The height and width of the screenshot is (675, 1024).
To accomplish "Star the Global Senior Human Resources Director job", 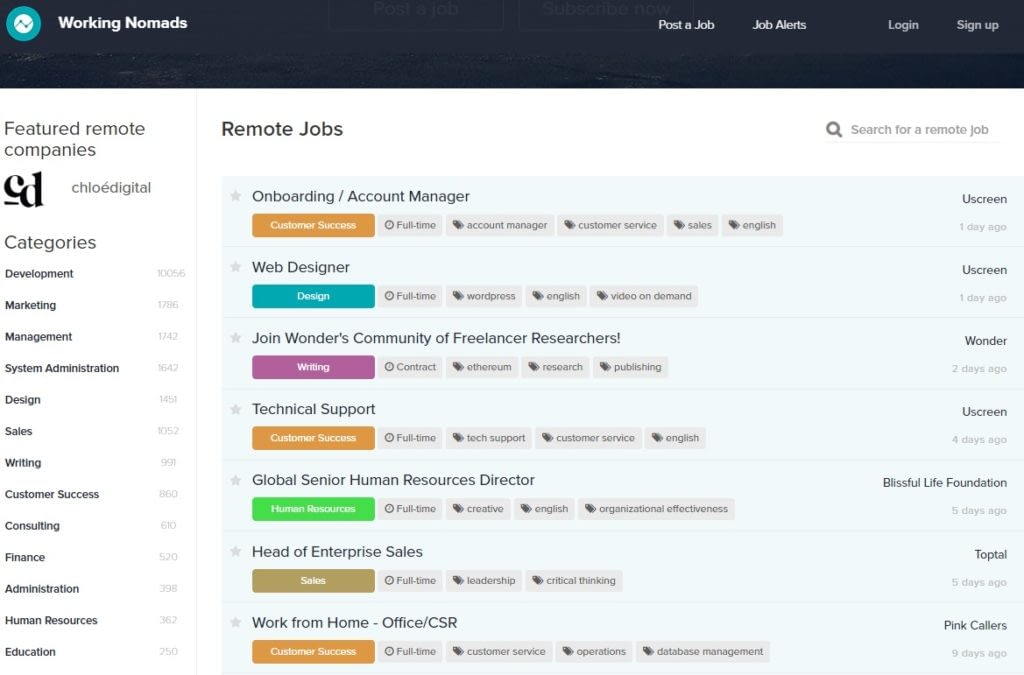I will [236, 480].
